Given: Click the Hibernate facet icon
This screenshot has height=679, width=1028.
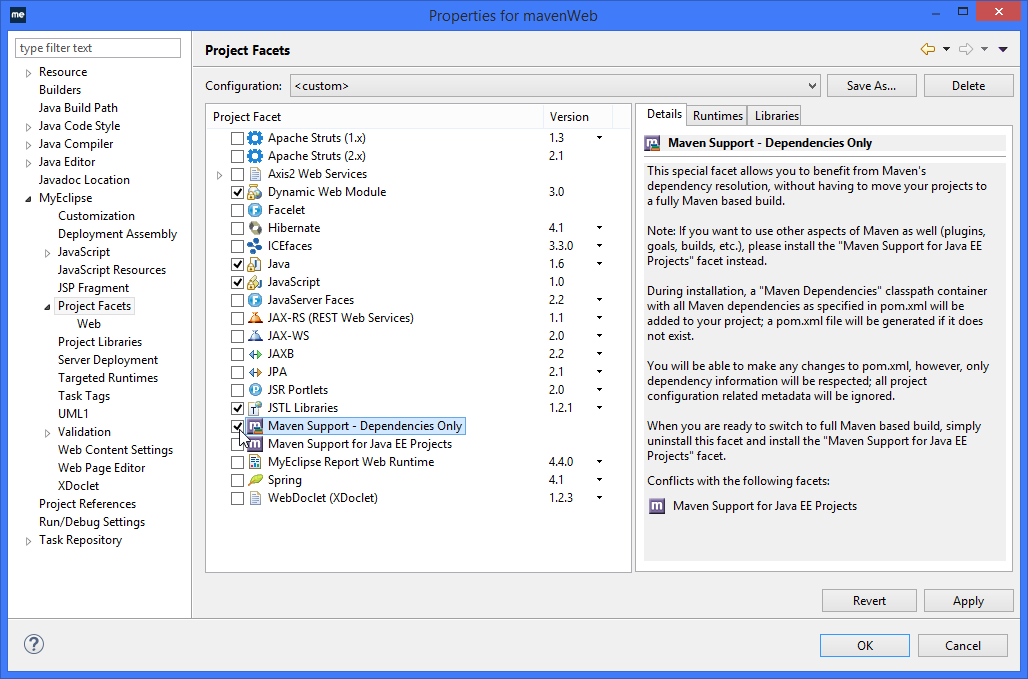Looking at the screenshot, I should [254, 228].
